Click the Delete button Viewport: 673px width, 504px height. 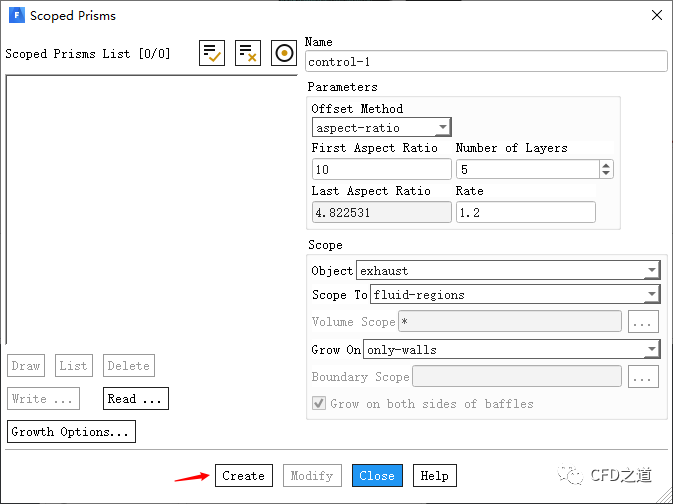pos(129,365)
